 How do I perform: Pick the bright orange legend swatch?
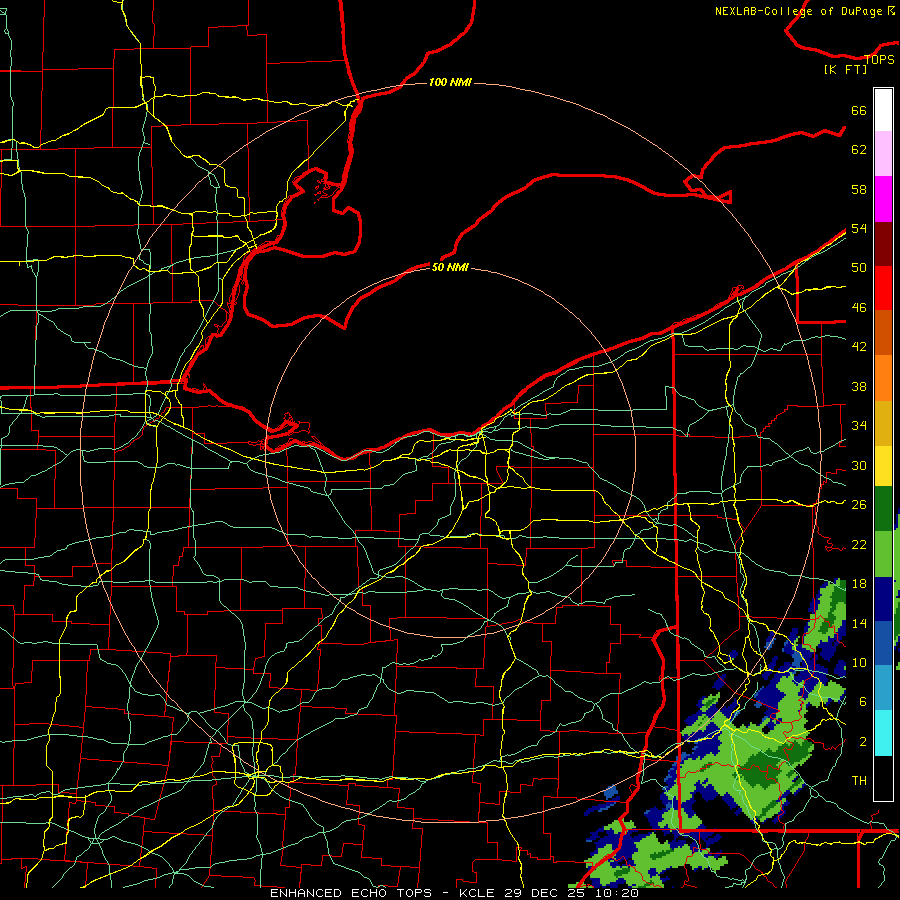click(883, 378)
